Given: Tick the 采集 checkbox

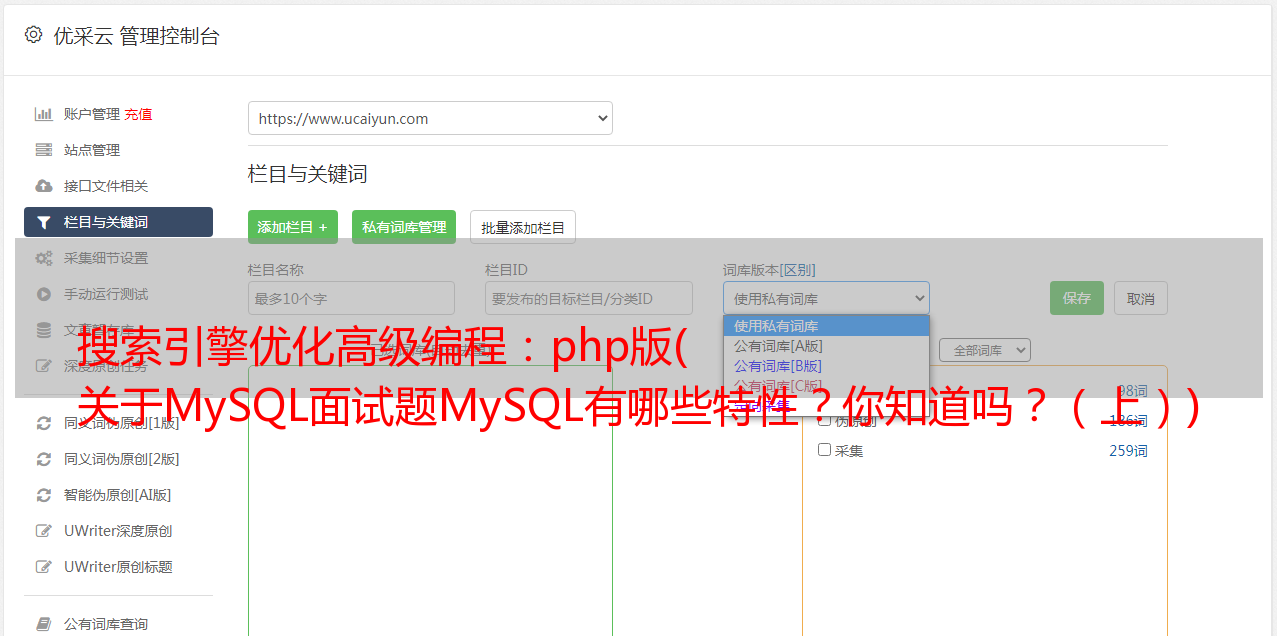Looking at the screenshot, I should pos(825,450).
